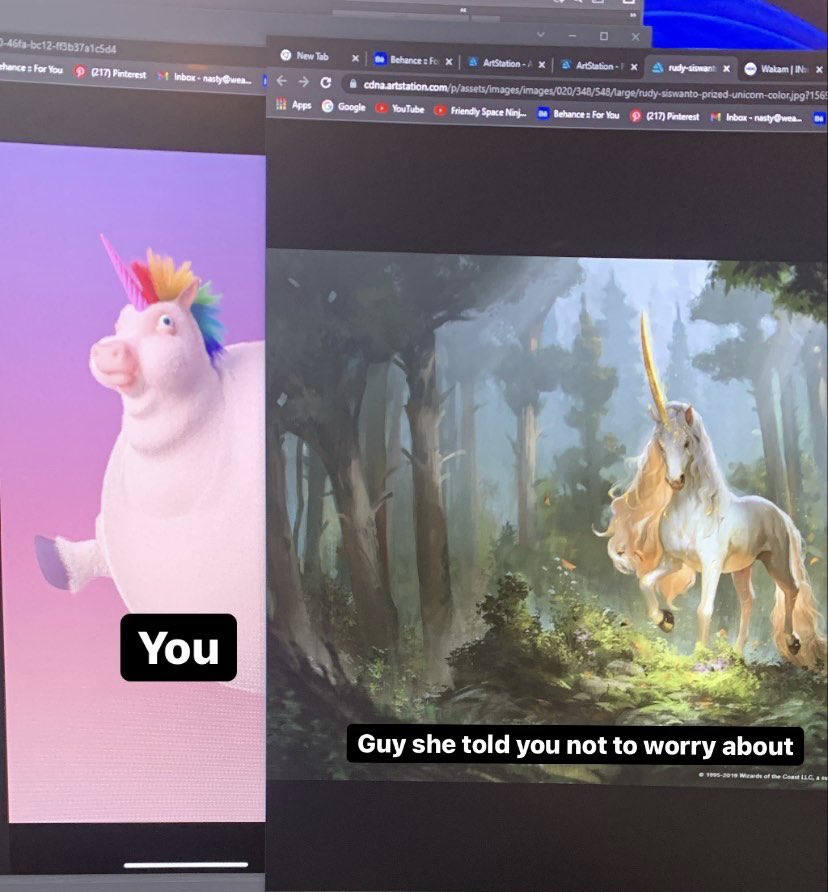Open the YouTube bookmark

pos(400,109)
